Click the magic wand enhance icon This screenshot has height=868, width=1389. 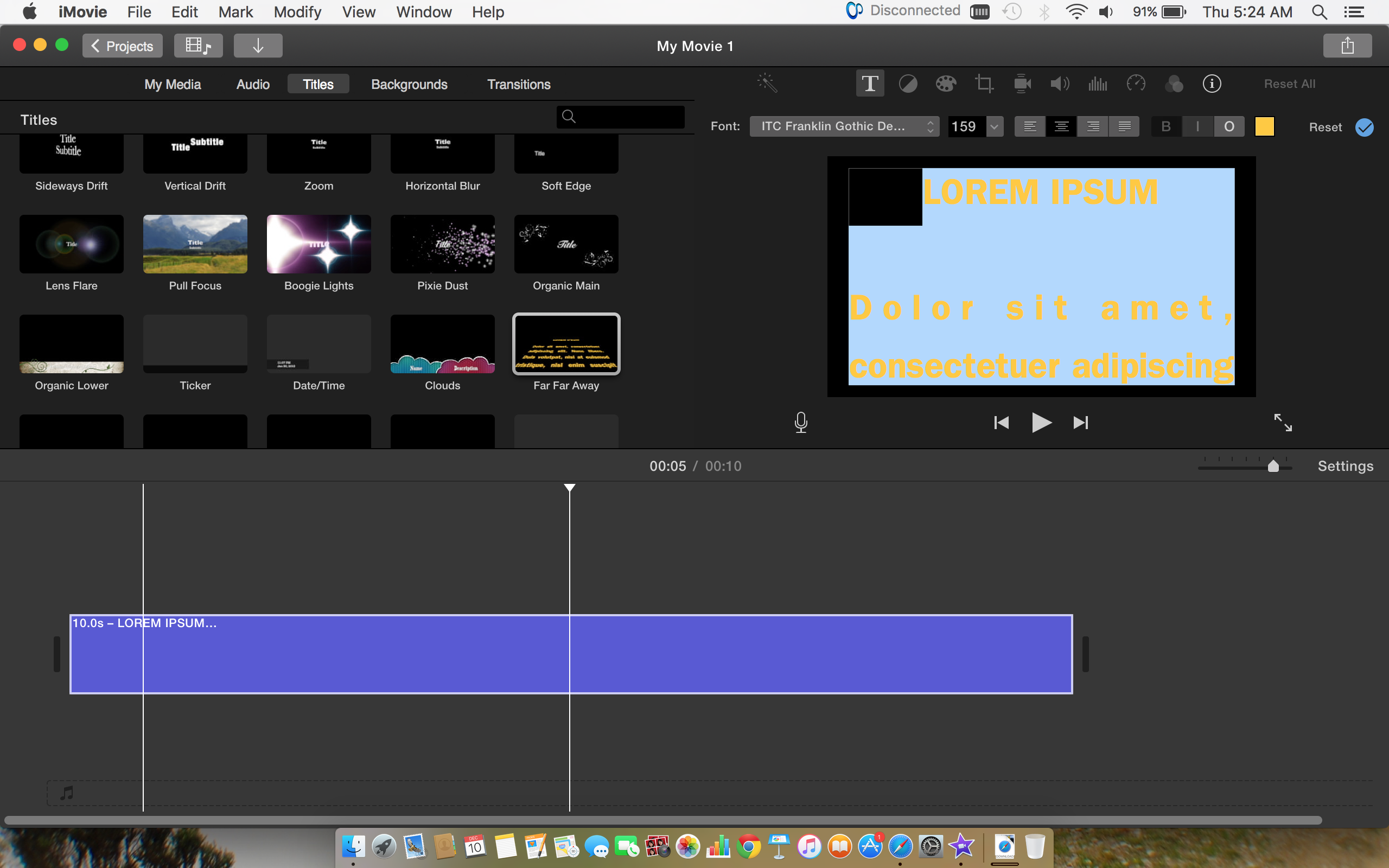point(767,84)
